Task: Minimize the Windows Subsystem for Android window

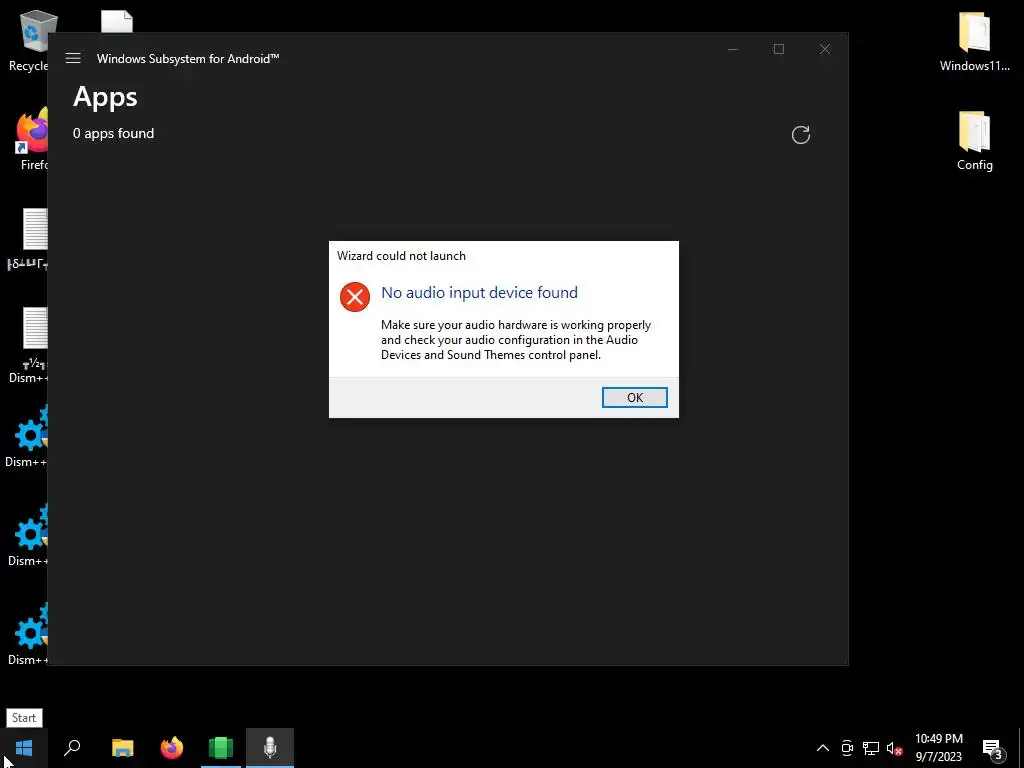Action: coord(733,50)
